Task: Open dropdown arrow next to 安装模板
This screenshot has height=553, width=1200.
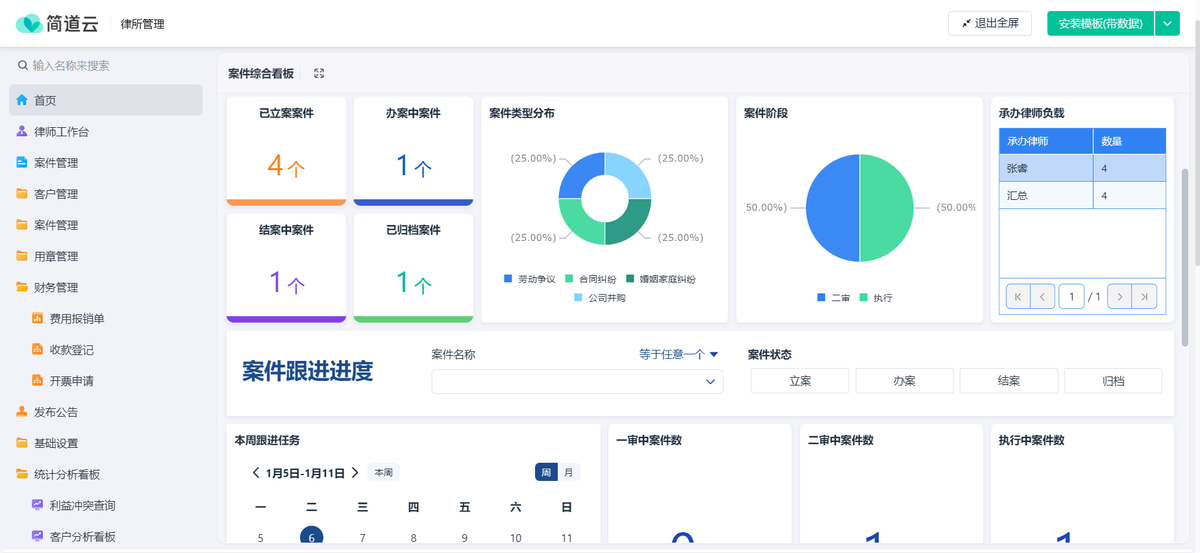Action: [1167, 23]
